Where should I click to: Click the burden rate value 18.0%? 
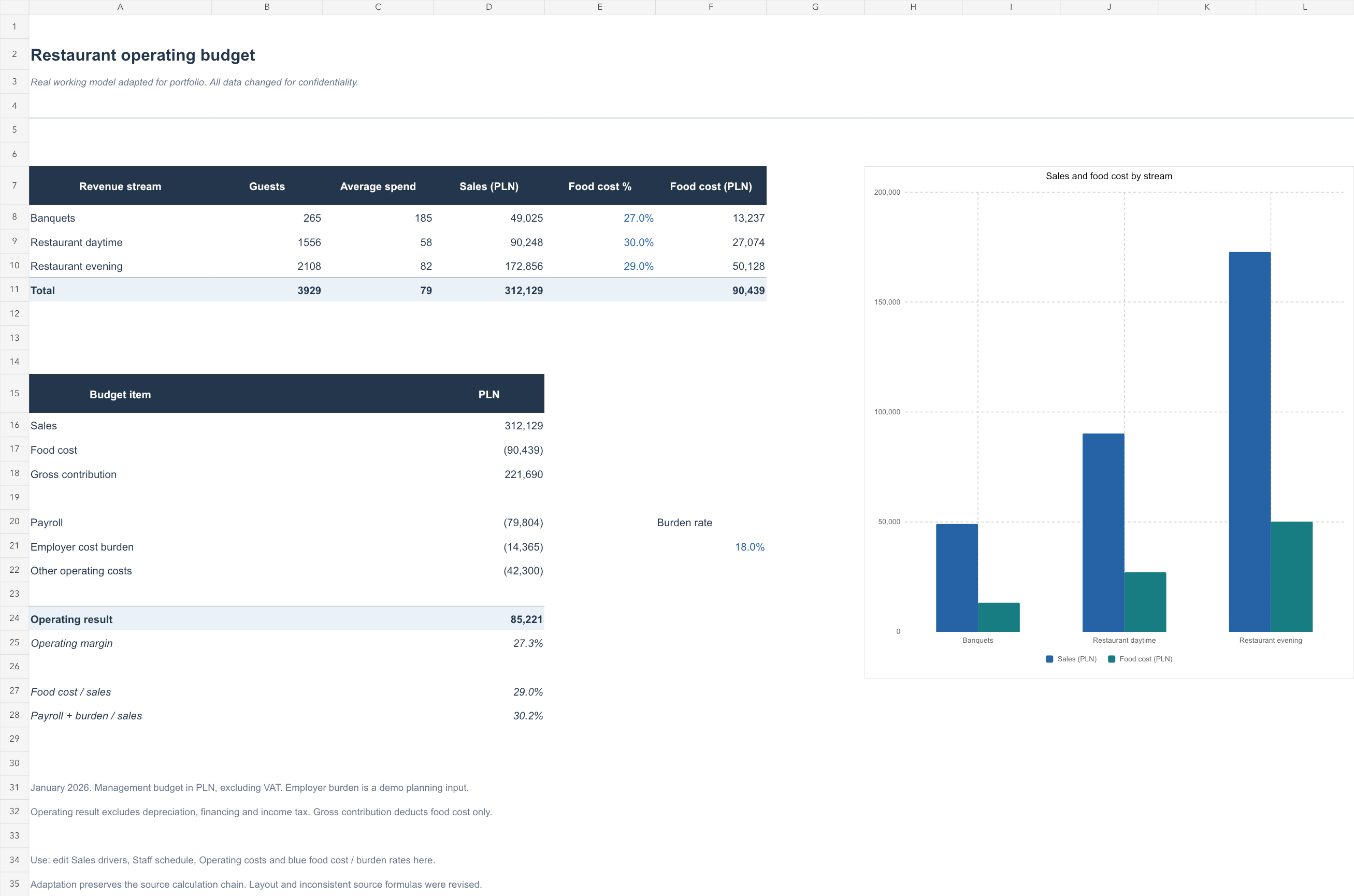pos(750,547)
